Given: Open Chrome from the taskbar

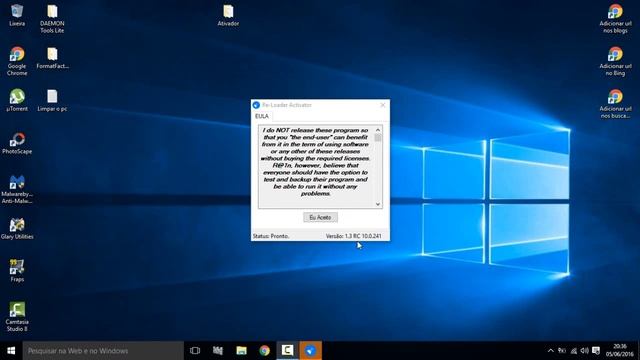Looking at the screenshot, I should coord(264,351).
